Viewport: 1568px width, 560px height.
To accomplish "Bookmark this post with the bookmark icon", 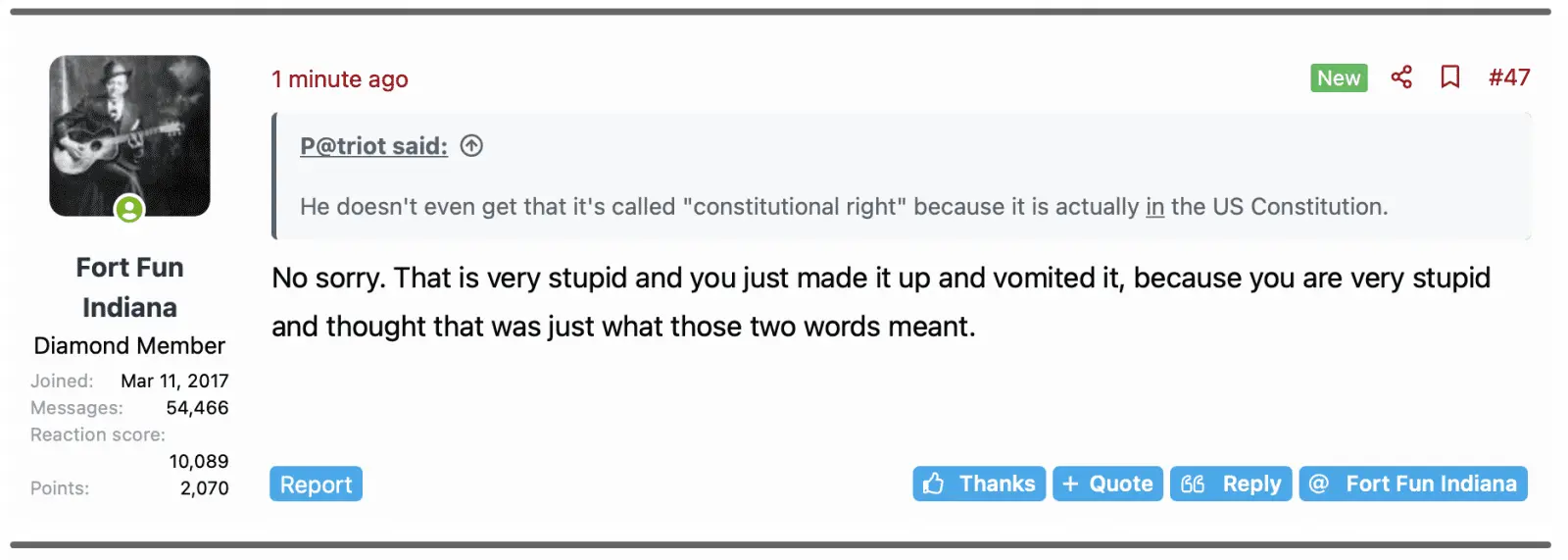I will (1450, 77).
